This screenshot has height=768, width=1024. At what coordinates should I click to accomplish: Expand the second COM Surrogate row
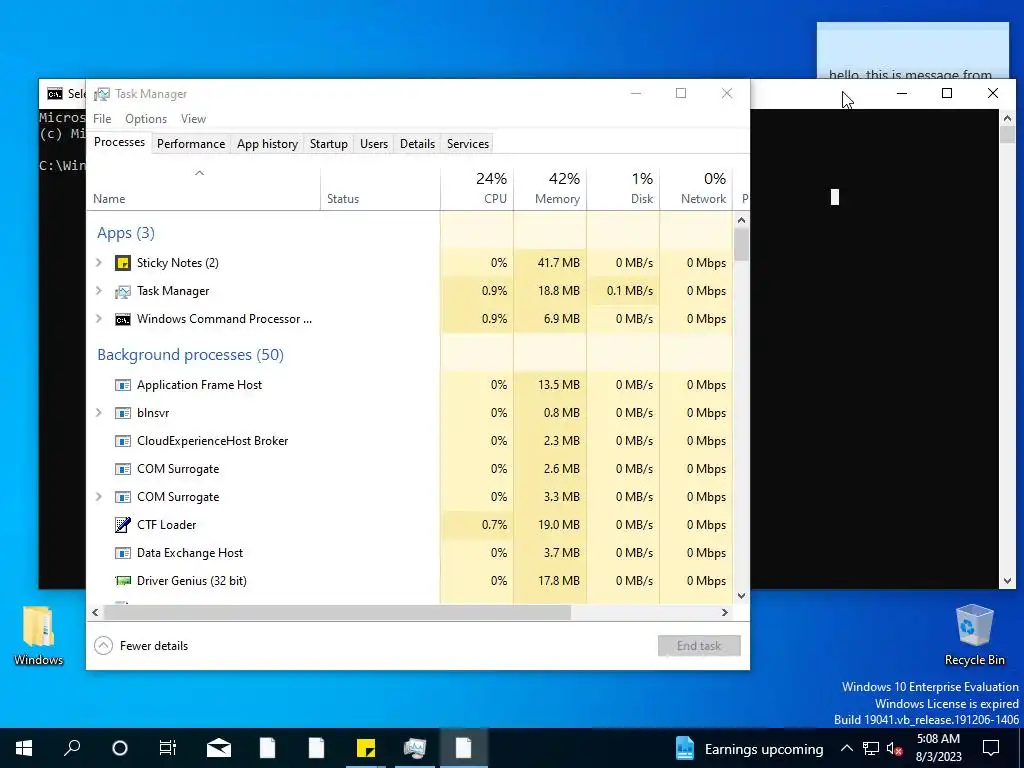[99, 496]
